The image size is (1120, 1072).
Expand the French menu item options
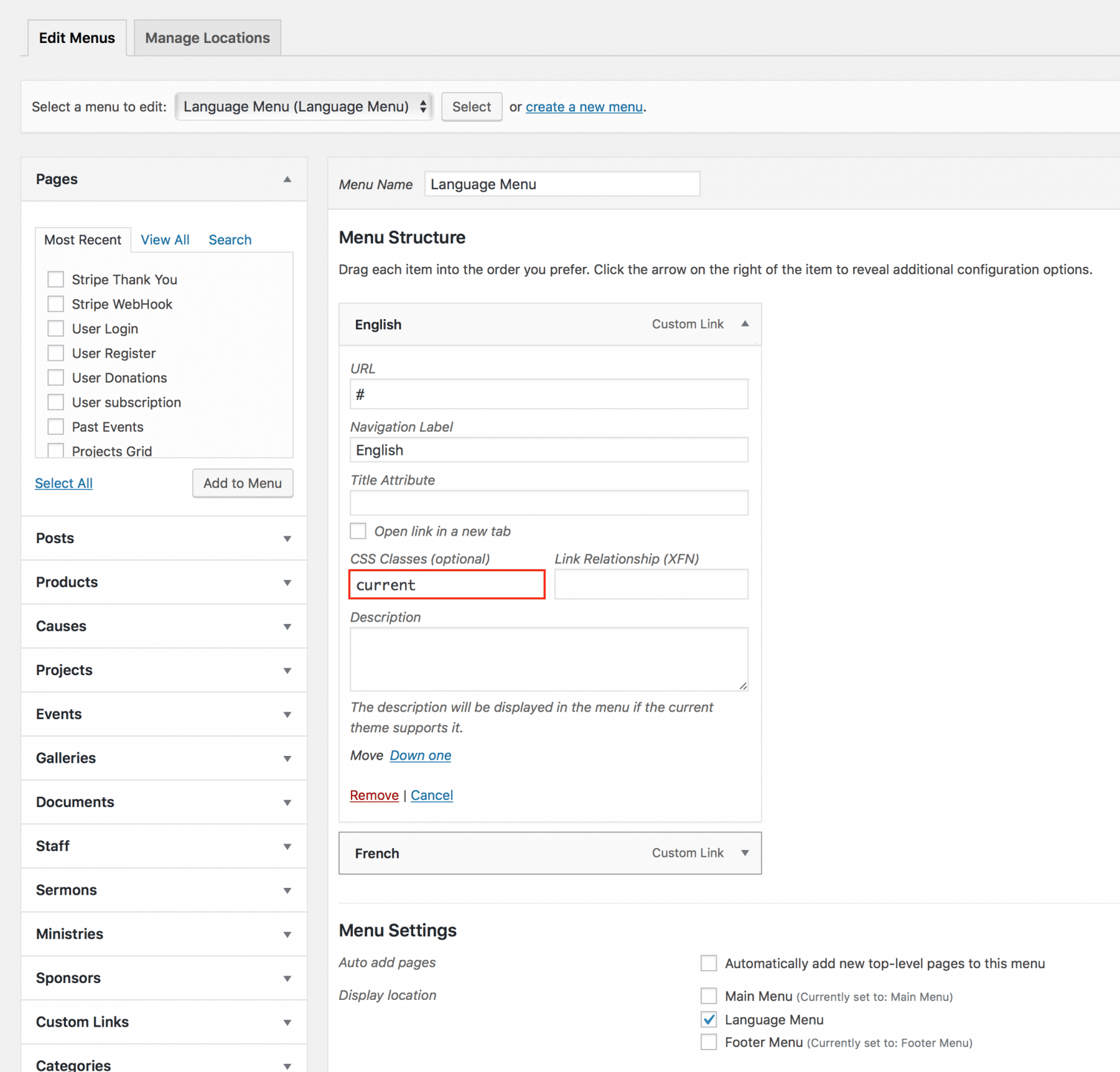(744, 853)
